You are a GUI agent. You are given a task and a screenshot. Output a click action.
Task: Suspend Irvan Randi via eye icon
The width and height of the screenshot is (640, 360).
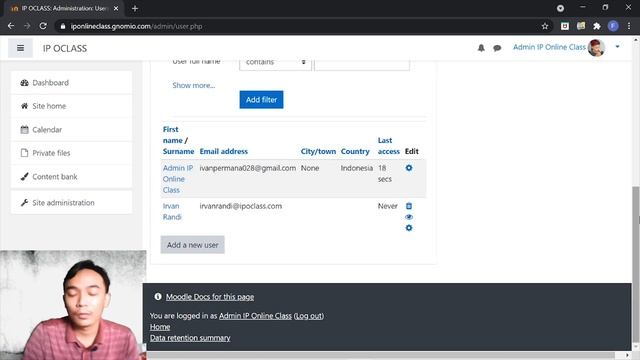409,217
